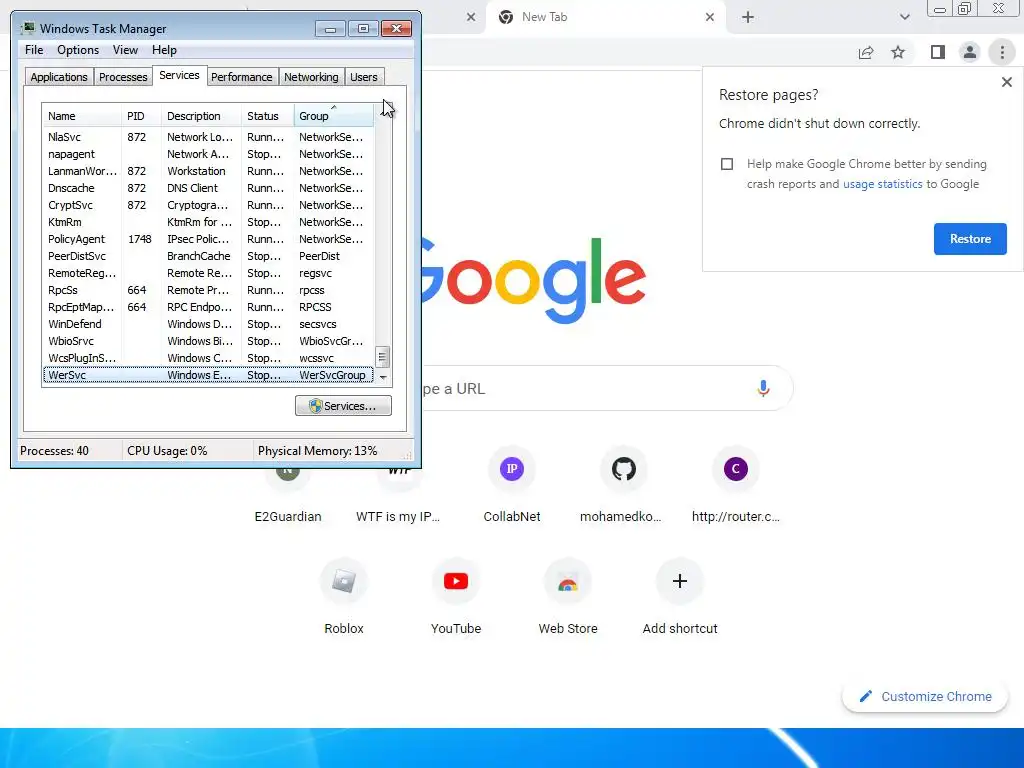Select the NlaSvc service row
This screenshot has height=768, width=1024.
point(208,137)
